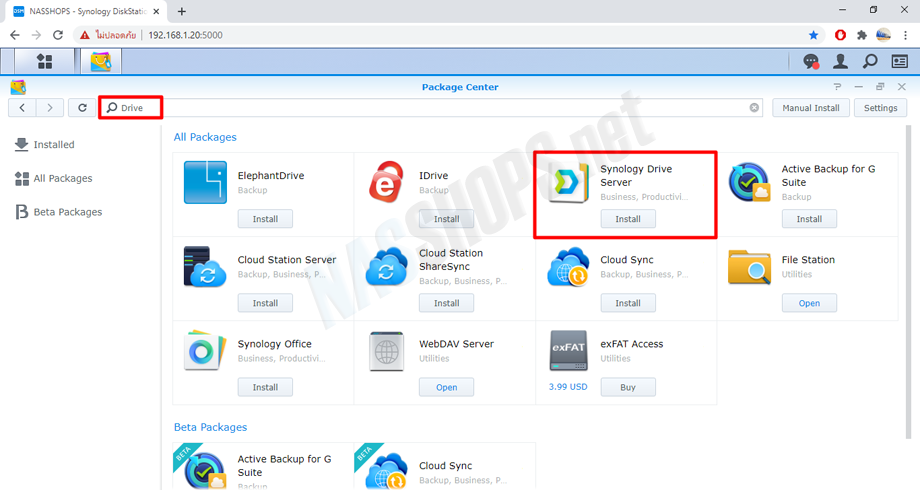Refresh the Package Center list
The width and height of the screenshot is (920, 490).
(82, 108)
